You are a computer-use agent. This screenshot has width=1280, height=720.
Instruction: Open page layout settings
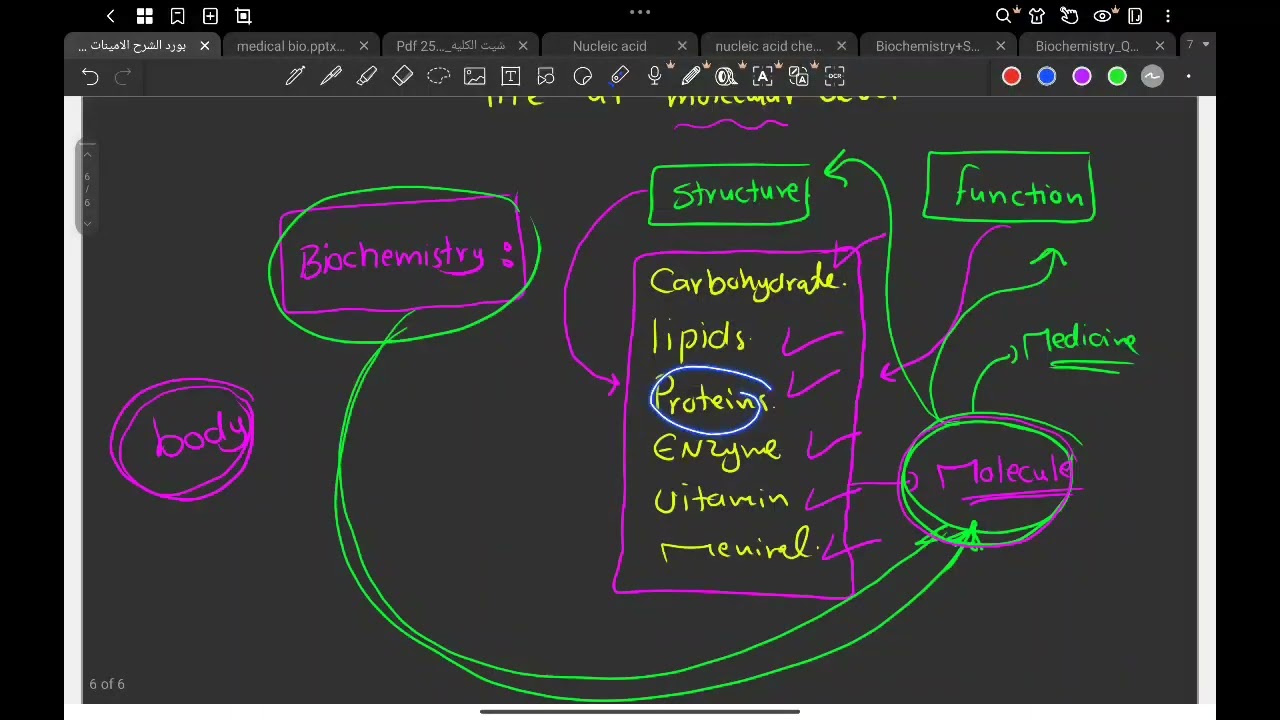tap(1135, 16)
